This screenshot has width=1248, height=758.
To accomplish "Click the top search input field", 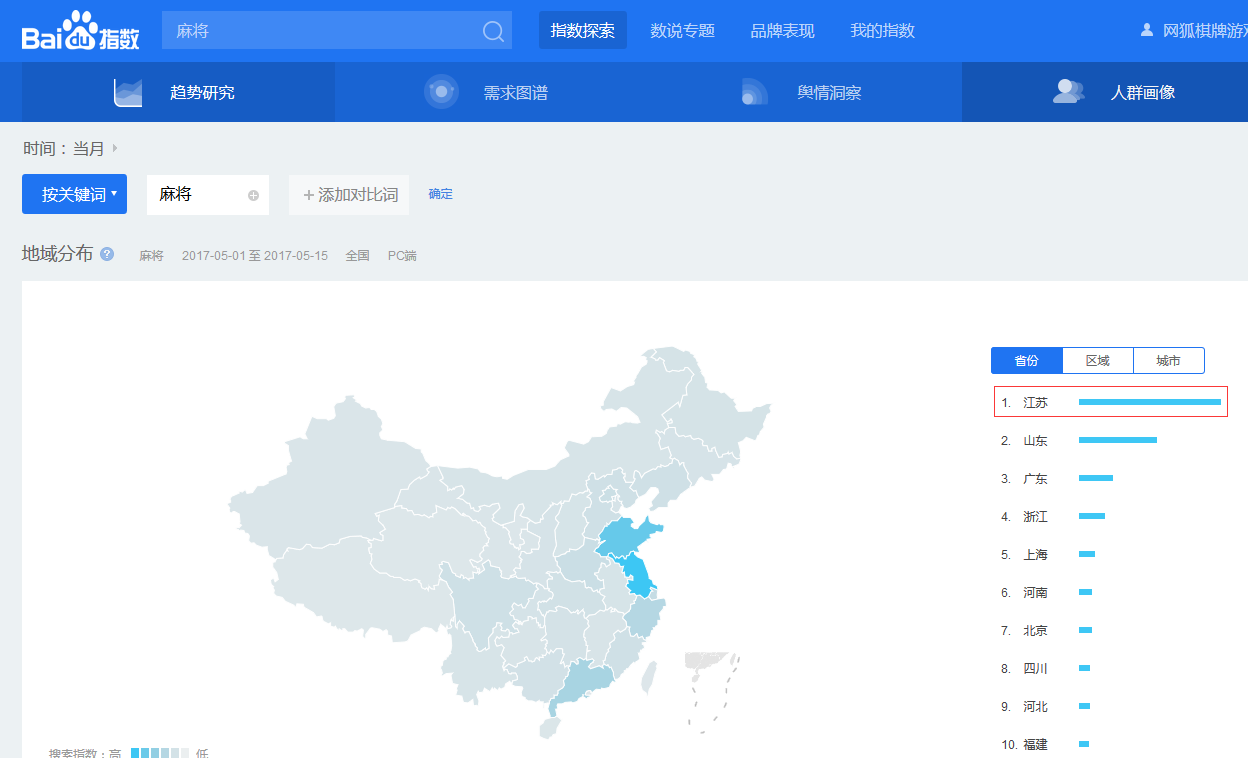I will (320, 31).
